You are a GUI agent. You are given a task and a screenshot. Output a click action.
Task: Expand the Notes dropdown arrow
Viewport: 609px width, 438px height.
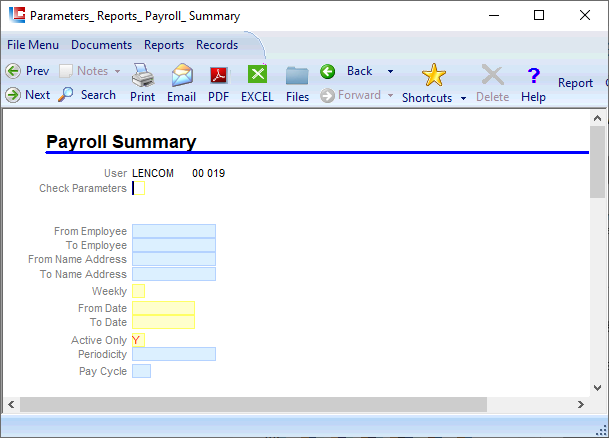117,71
